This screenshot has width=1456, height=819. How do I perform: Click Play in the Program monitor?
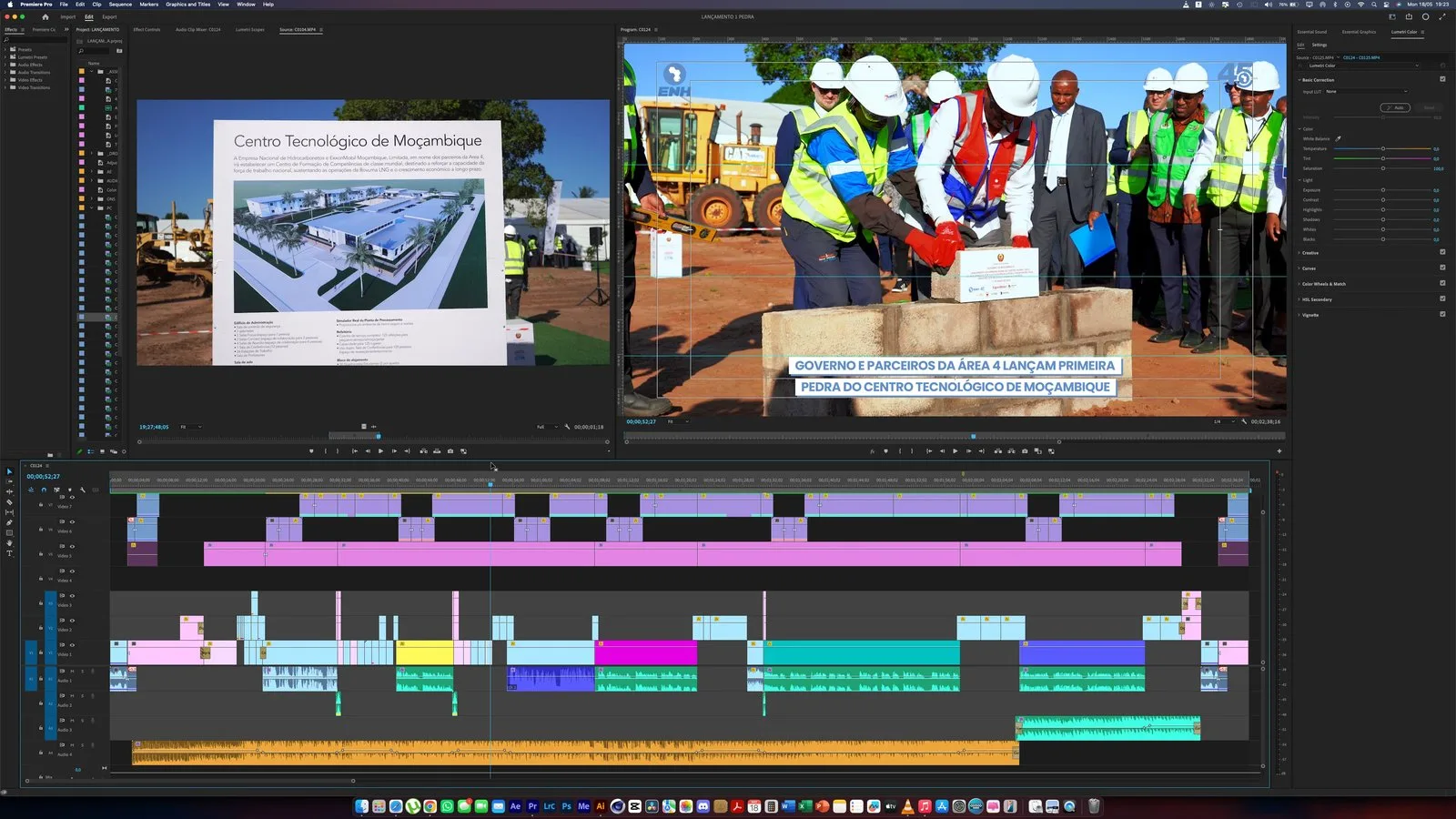(955, 451)
